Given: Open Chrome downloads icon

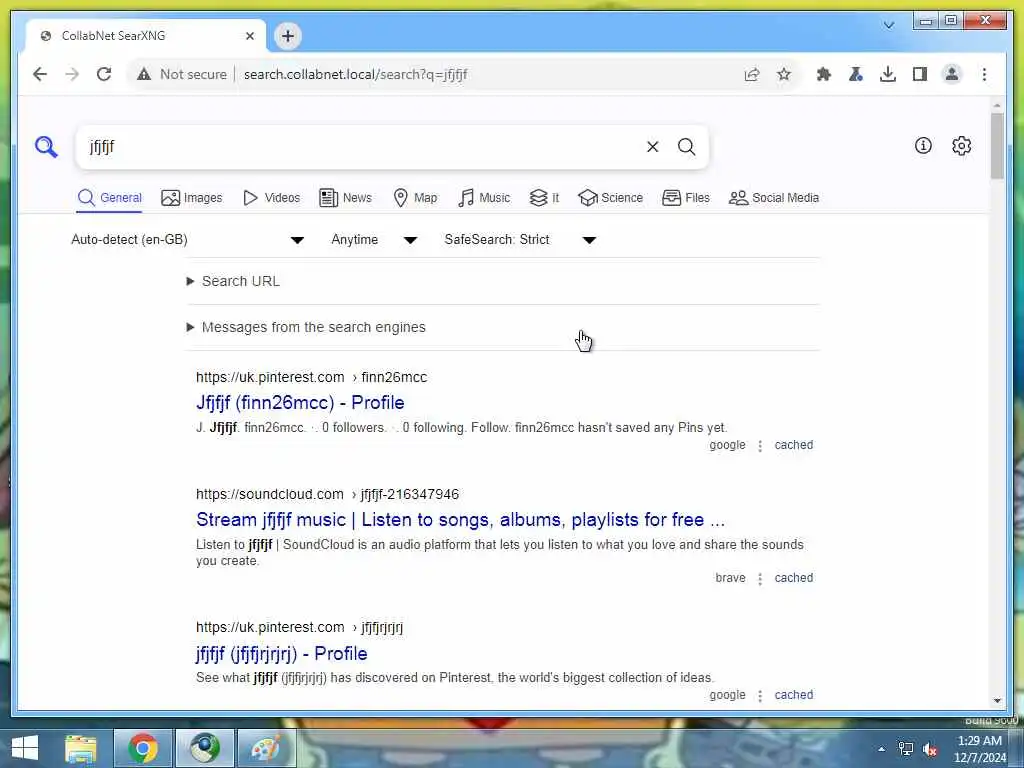Looking at the screenshot, I should coord(888,74).
